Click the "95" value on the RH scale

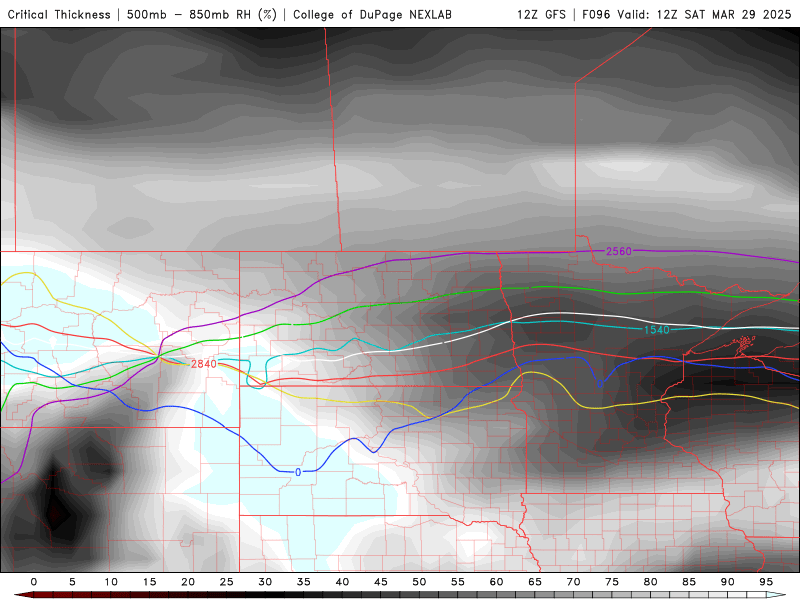[766, 582]
